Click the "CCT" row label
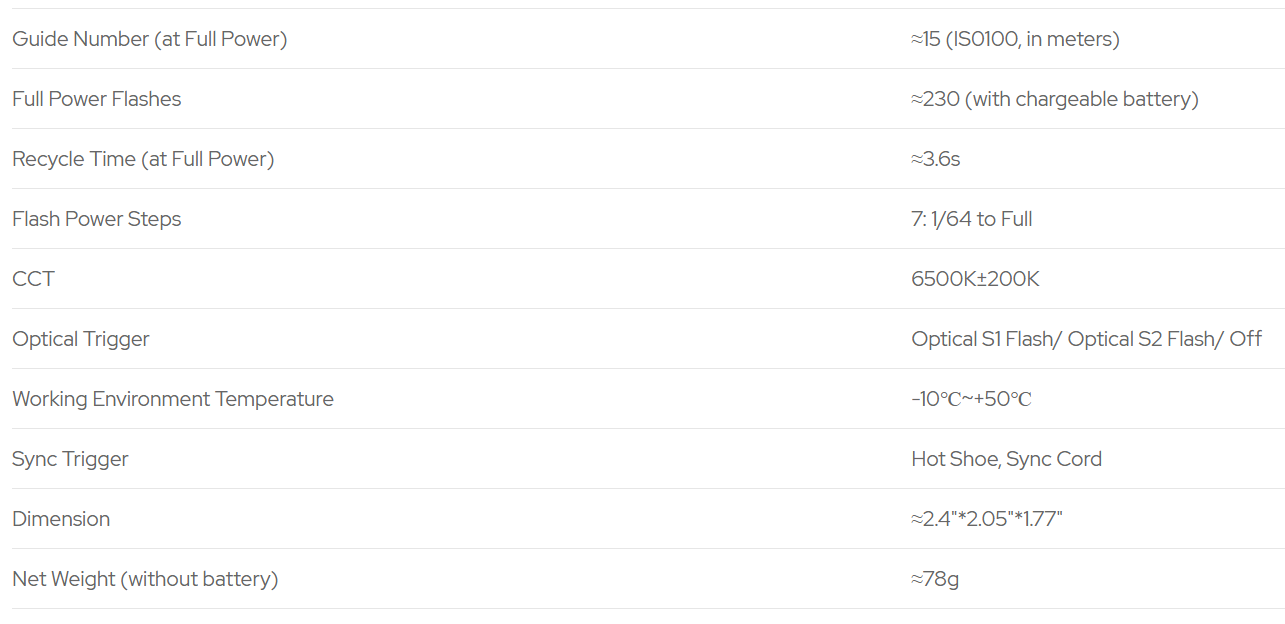1285x624 pixels. point(33,279)
